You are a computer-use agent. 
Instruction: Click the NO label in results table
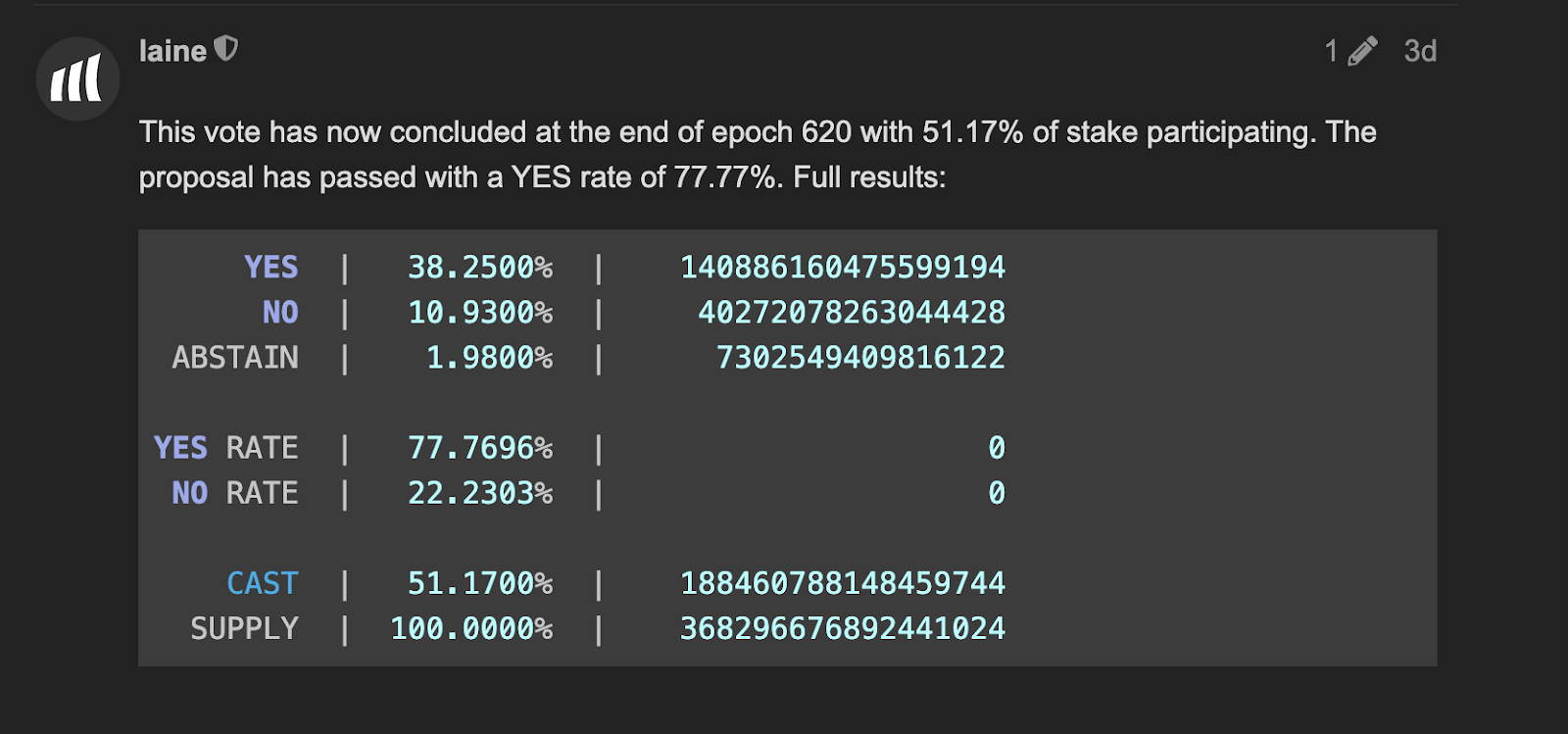point(279,313)
